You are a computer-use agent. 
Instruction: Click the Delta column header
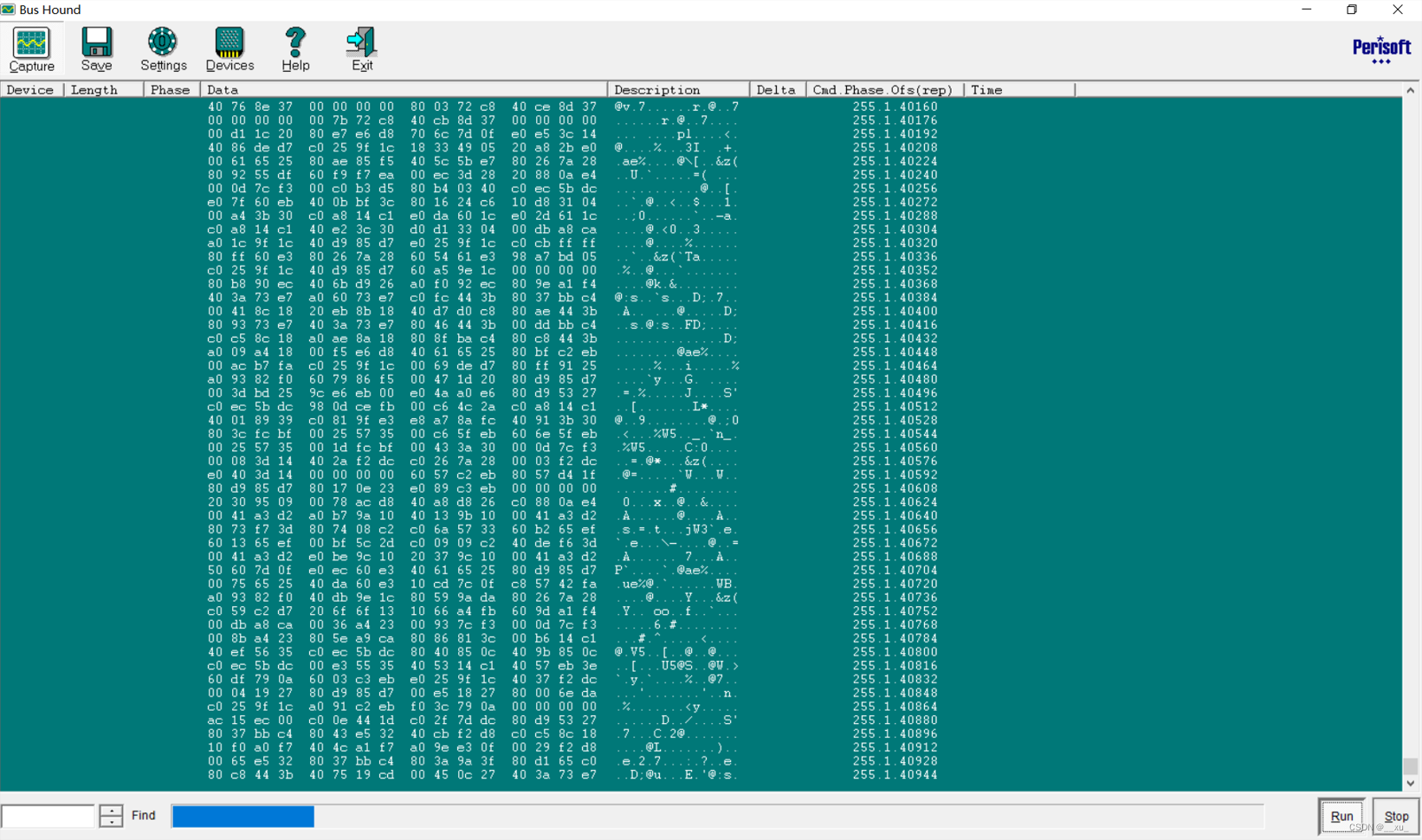click(x=778, y=90)
